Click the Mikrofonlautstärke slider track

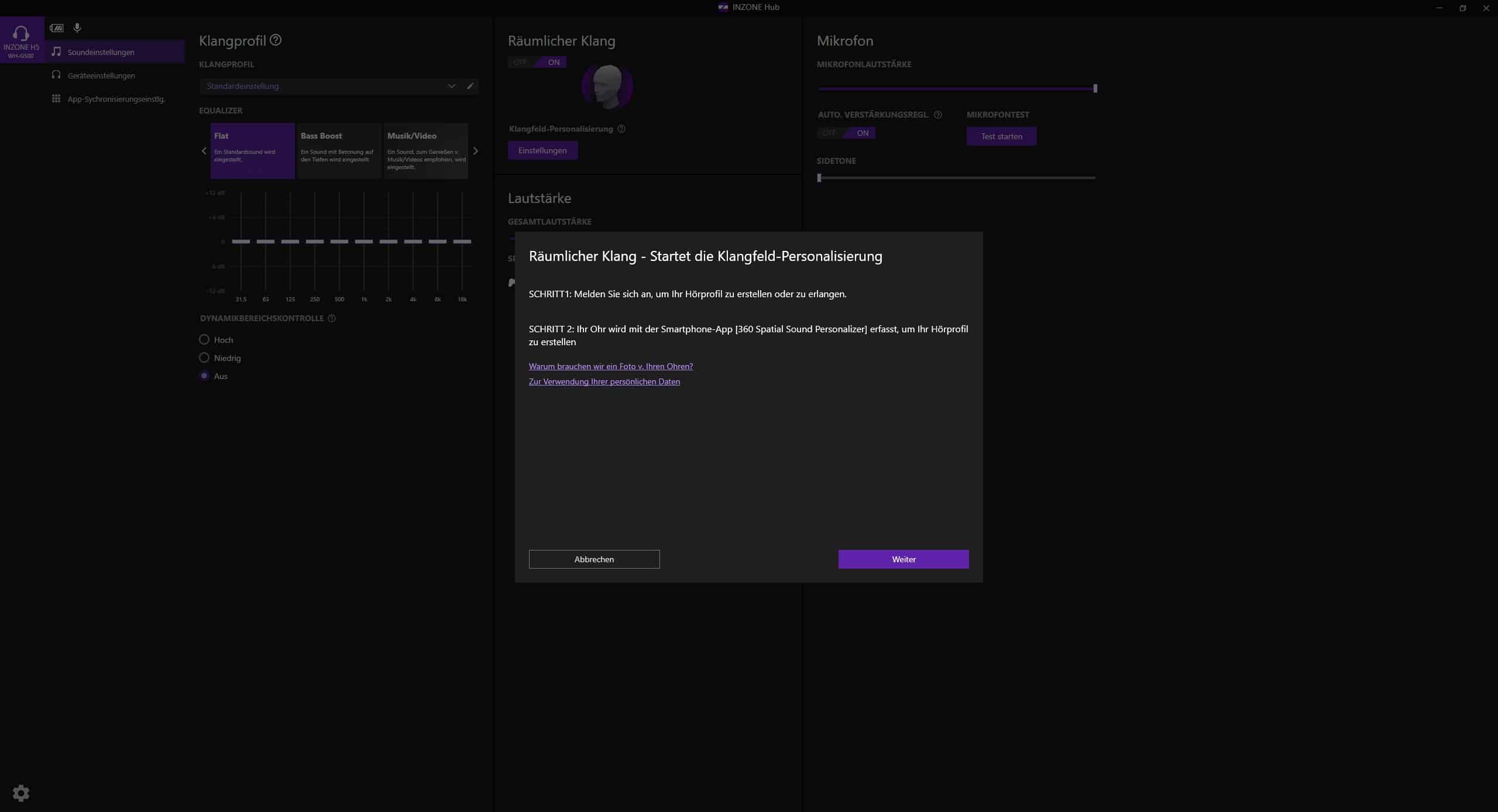pyautogui.click(x=956, y=89)
